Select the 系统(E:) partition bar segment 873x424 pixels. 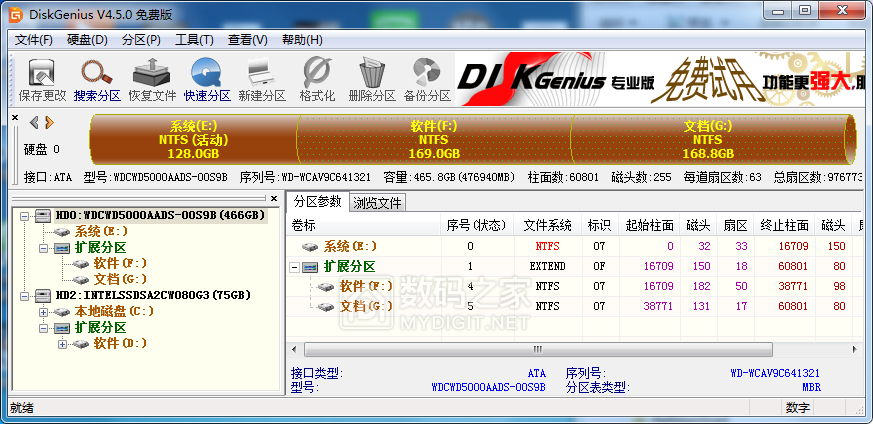pyautogui.click(x=193, y=139)
